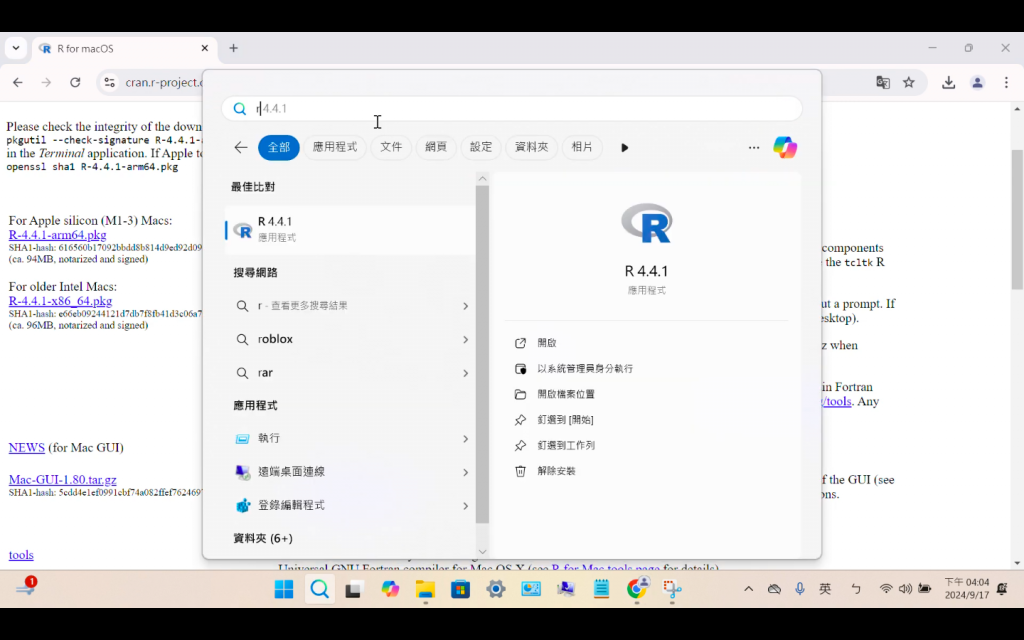View site information icon in address bar
Viewport: 1024px width, 640px height.
pyautogui.click(x=110, y=82)
